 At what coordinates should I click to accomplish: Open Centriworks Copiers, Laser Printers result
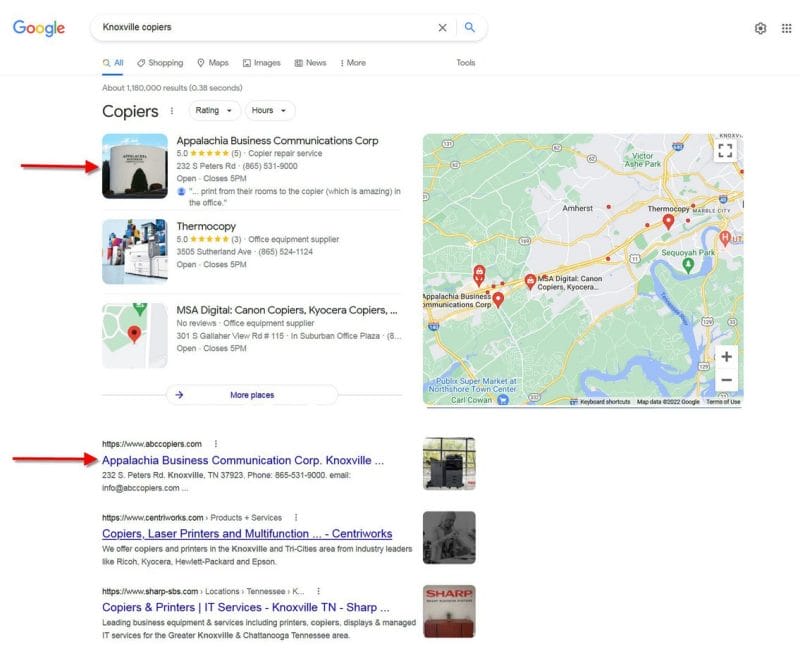(247, 534)
